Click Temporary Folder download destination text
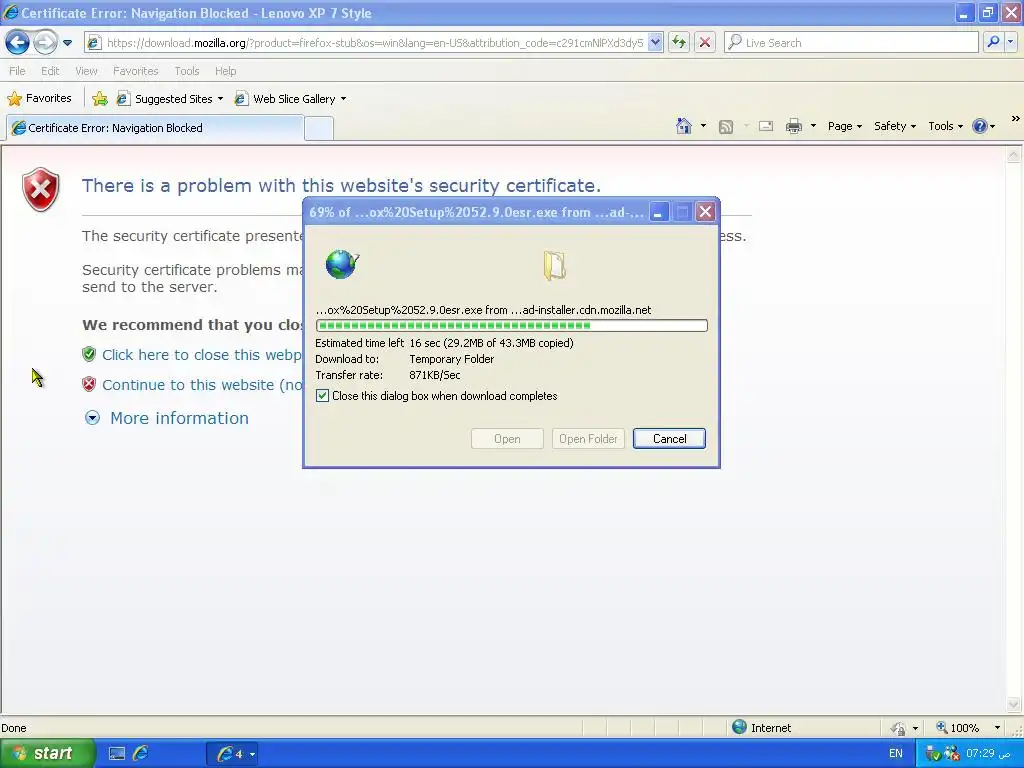Image resolution: width=1024 pixels, height=768 pixels. click(x=452, y=359)
